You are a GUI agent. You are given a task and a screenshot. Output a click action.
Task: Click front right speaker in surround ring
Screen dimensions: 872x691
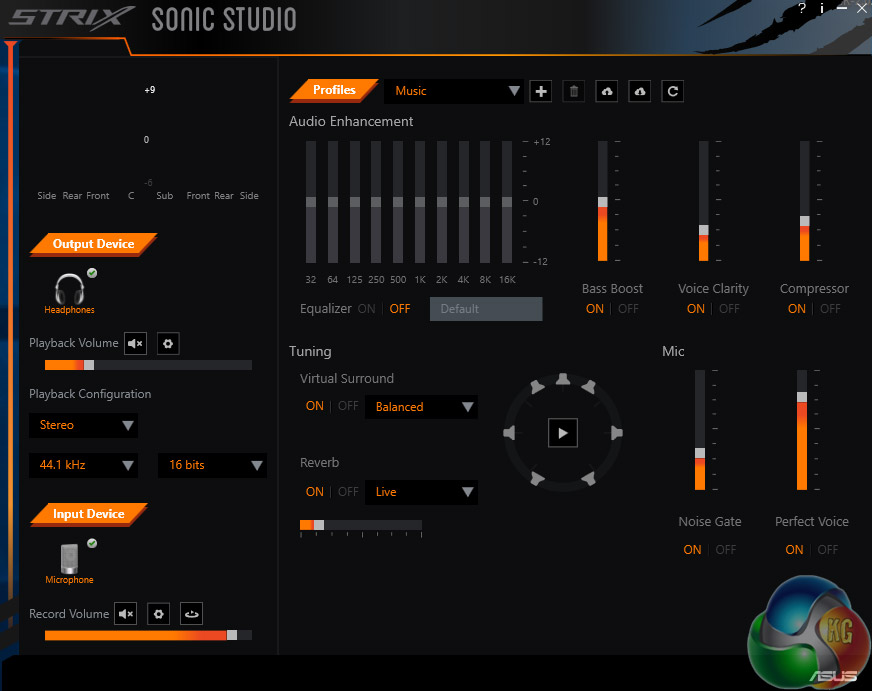[x=588, y=386]
